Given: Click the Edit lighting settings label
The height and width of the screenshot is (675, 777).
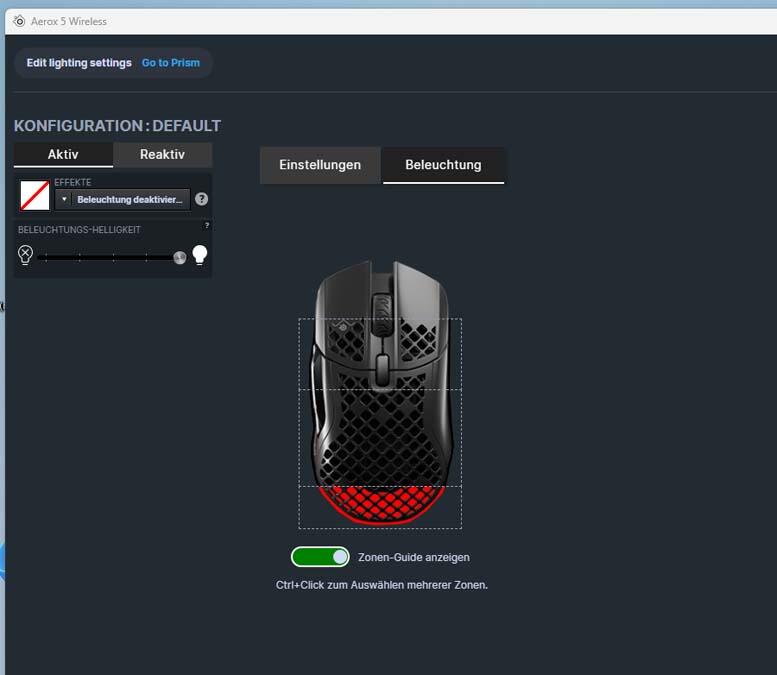Looking at the screenshot, I should 79,63.
